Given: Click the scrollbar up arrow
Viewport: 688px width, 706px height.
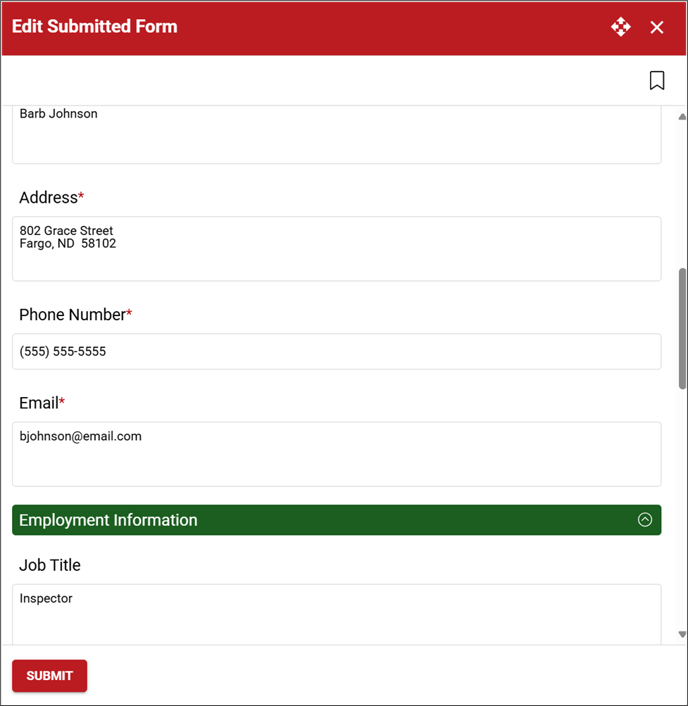Looking at the screenshot, I should (682, 117).
